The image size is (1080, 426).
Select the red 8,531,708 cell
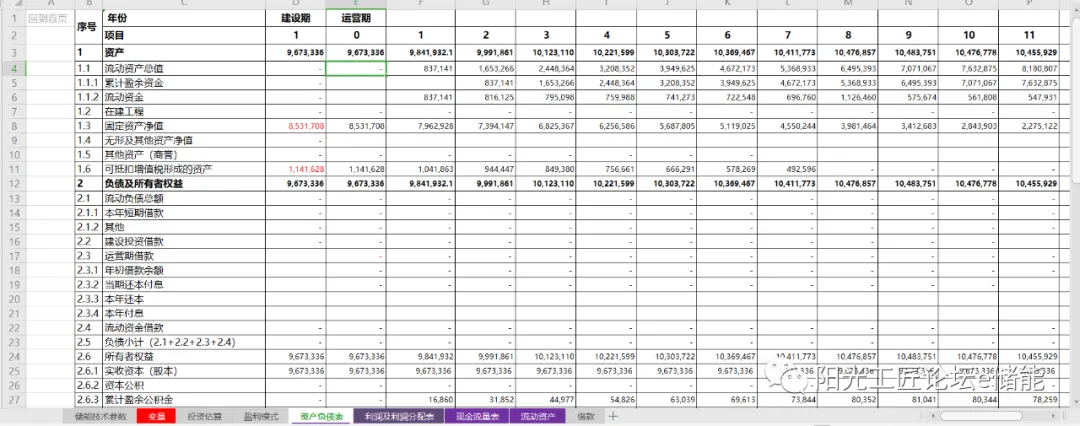click(295, 126)
